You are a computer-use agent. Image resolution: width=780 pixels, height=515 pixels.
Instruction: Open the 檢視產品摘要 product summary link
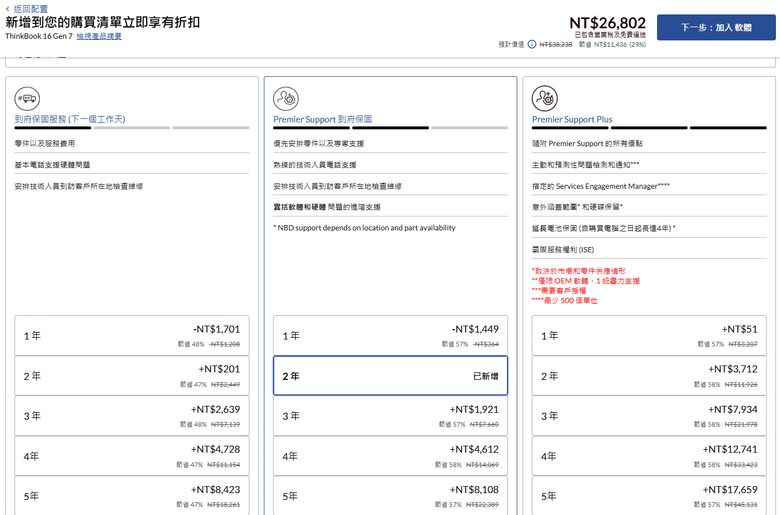pyautogui.click(x=99, y=36)
